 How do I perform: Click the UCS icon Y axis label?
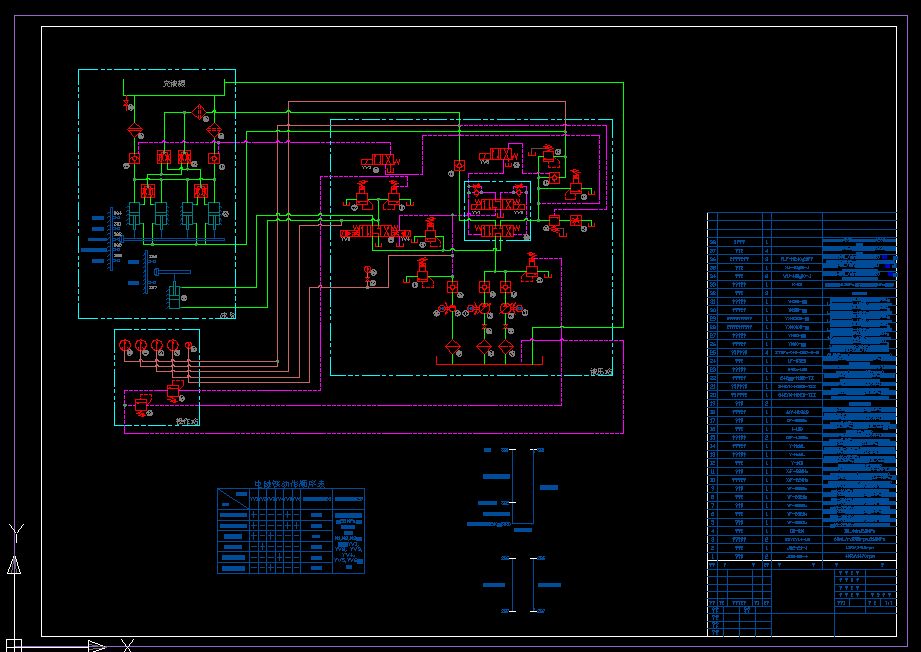16,533
